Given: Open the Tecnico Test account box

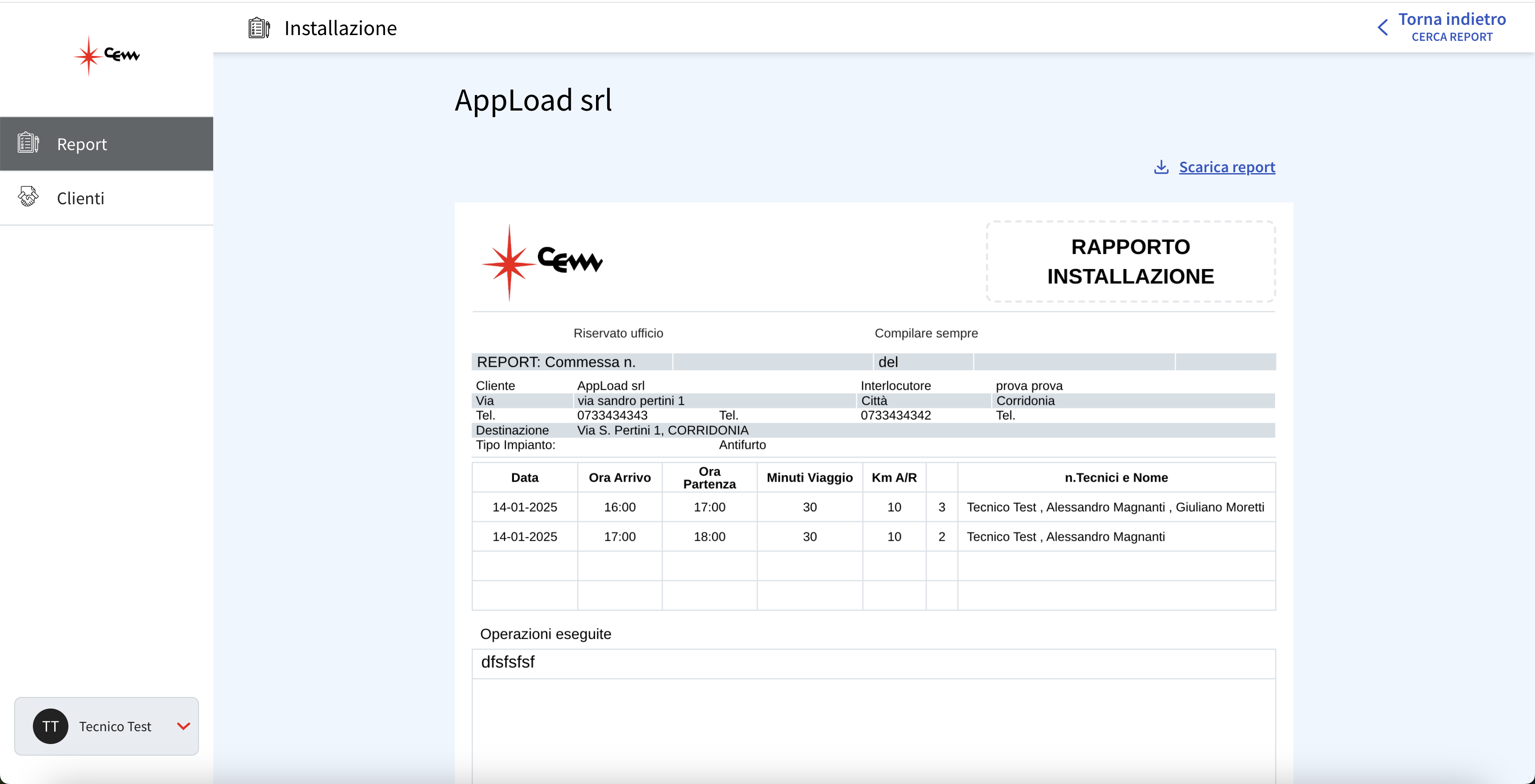Looking at the screenshot, I should click(x=107, y=726).
